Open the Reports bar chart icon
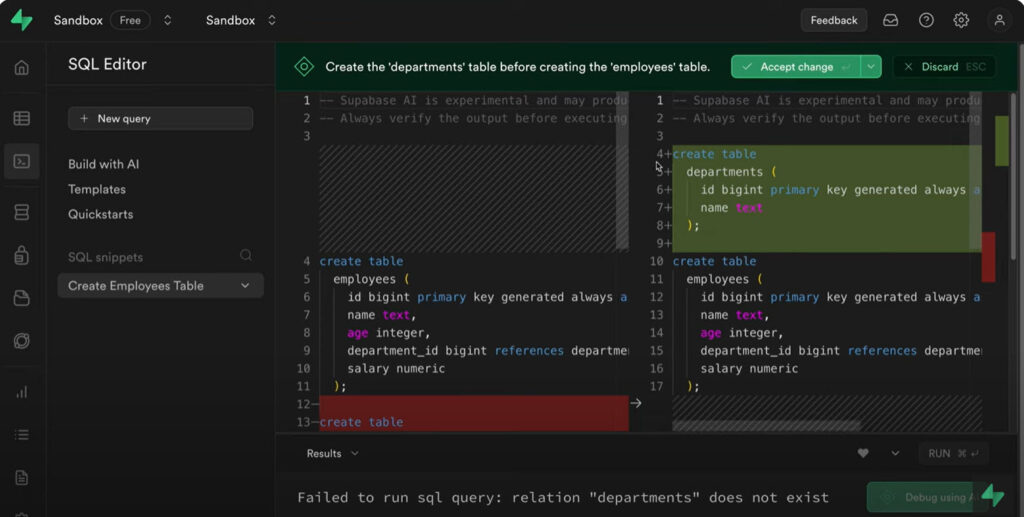The height and width of the screenshot is (517, 1024). (x=21, y=392)
